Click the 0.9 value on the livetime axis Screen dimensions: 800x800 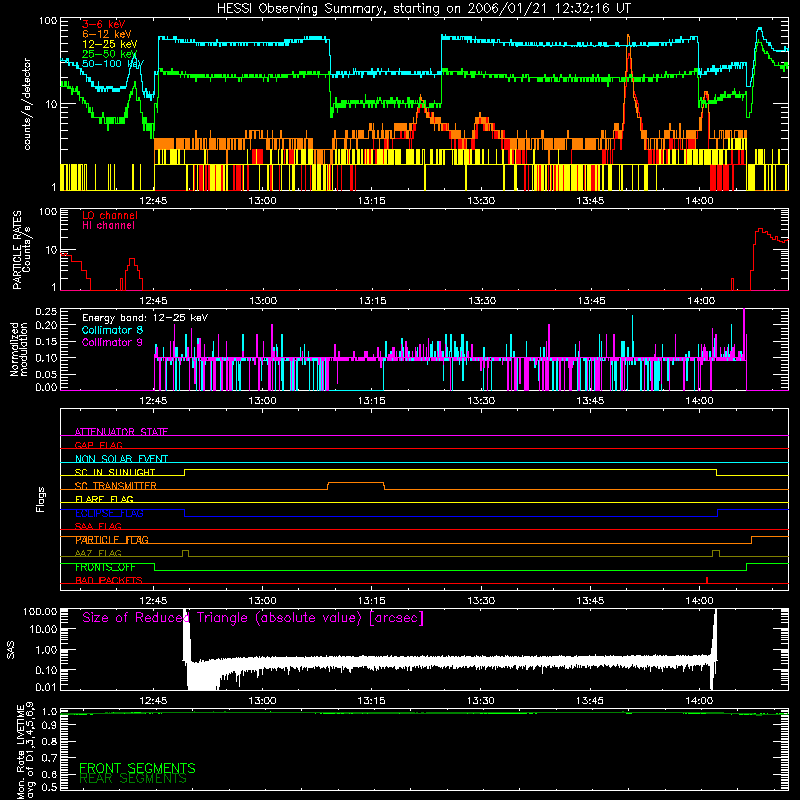point(49,726)
